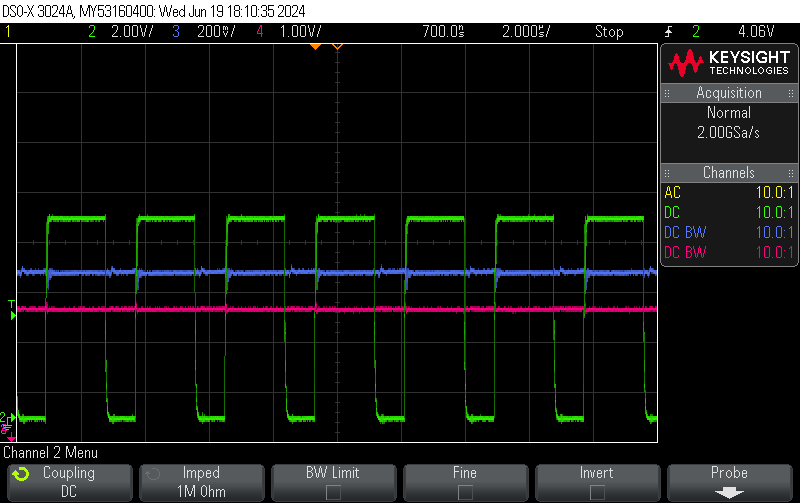Open the Acquisition panel header
This screenshot has height=503, width=800.
click(729, 93)
